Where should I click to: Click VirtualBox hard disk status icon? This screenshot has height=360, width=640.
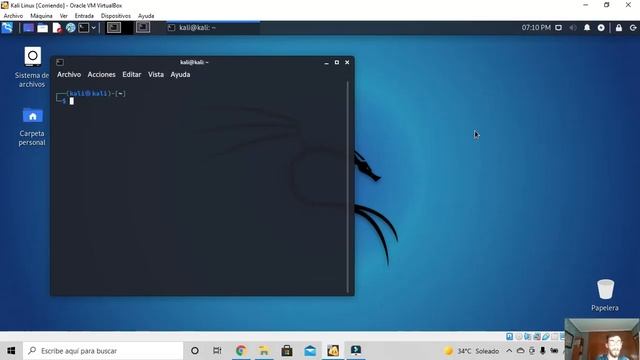(x=509, y=337)
